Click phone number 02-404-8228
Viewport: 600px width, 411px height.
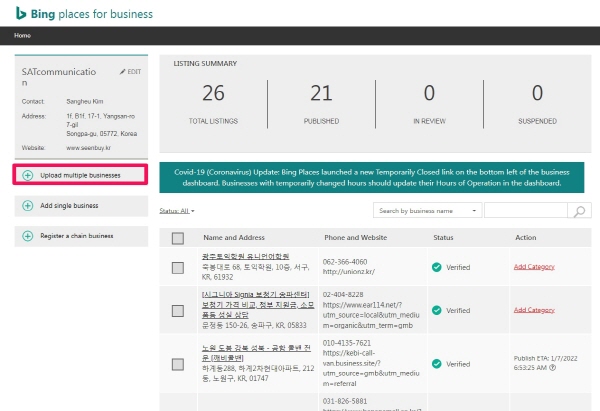[343, 295]
